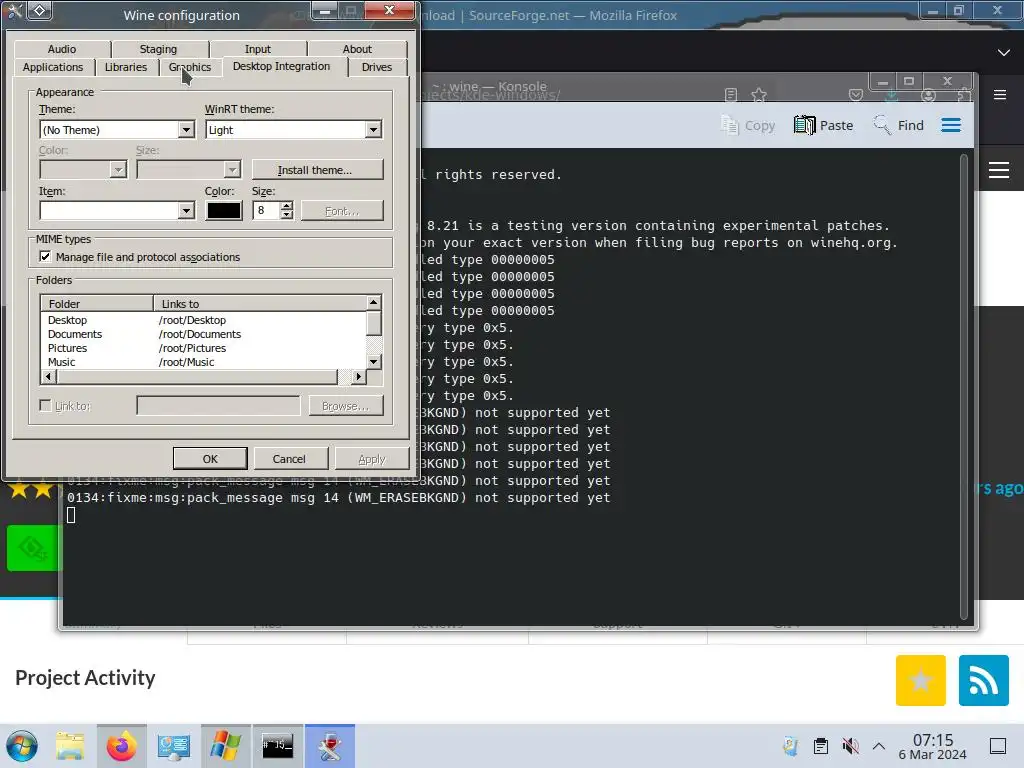Open SourceForge page hamburger menu

click(999, 170)
